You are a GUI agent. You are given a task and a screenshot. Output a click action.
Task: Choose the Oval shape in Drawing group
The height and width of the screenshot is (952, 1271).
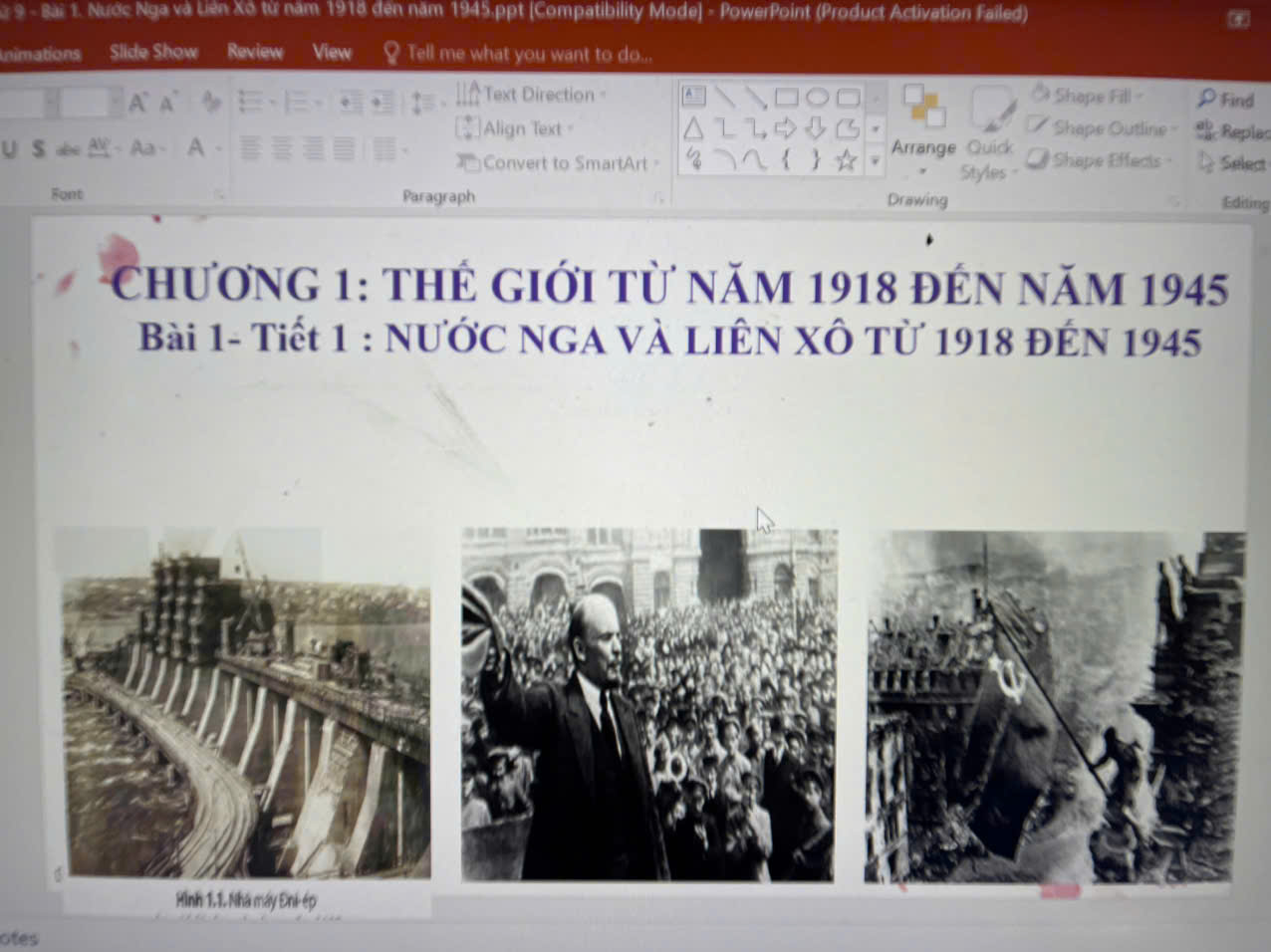tap(817, 97)
